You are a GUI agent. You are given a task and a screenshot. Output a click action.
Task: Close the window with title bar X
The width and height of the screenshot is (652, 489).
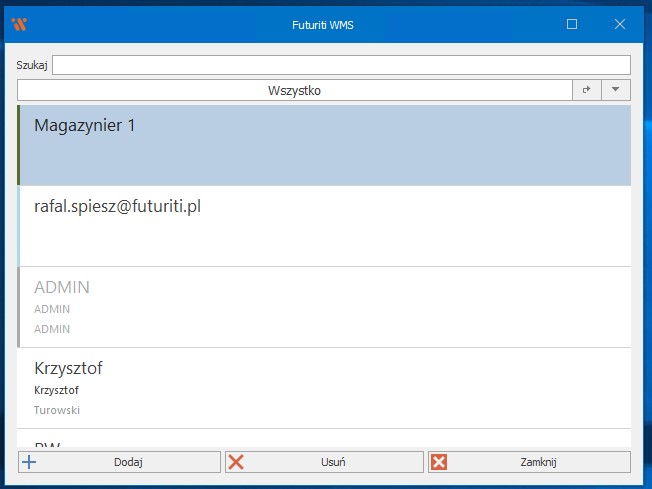619,24
